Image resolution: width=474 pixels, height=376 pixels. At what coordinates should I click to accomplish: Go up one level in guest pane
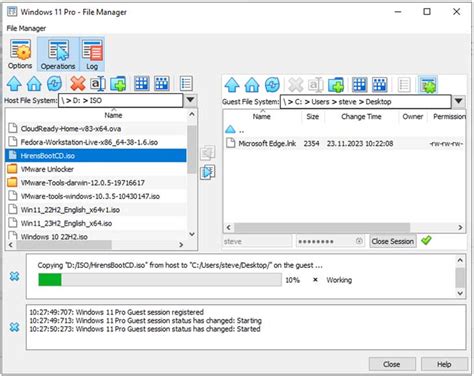point(232,85)
